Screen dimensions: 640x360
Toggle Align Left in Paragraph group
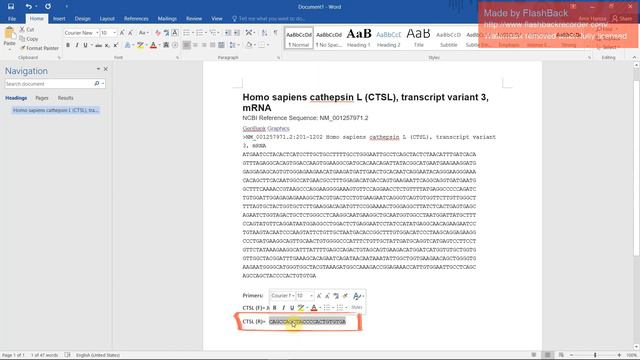[x=186, y=45]
